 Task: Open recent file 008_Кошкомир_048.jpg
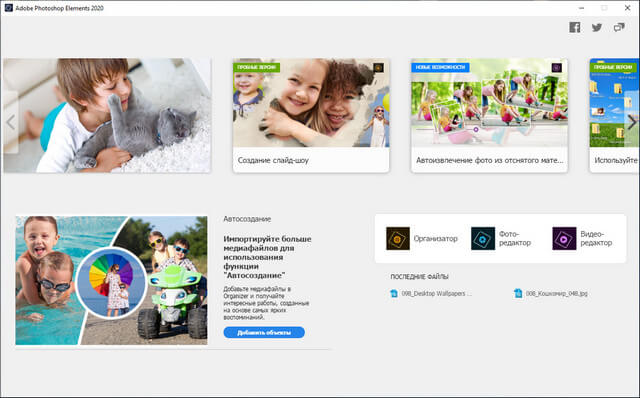click(x=556, y=293)
